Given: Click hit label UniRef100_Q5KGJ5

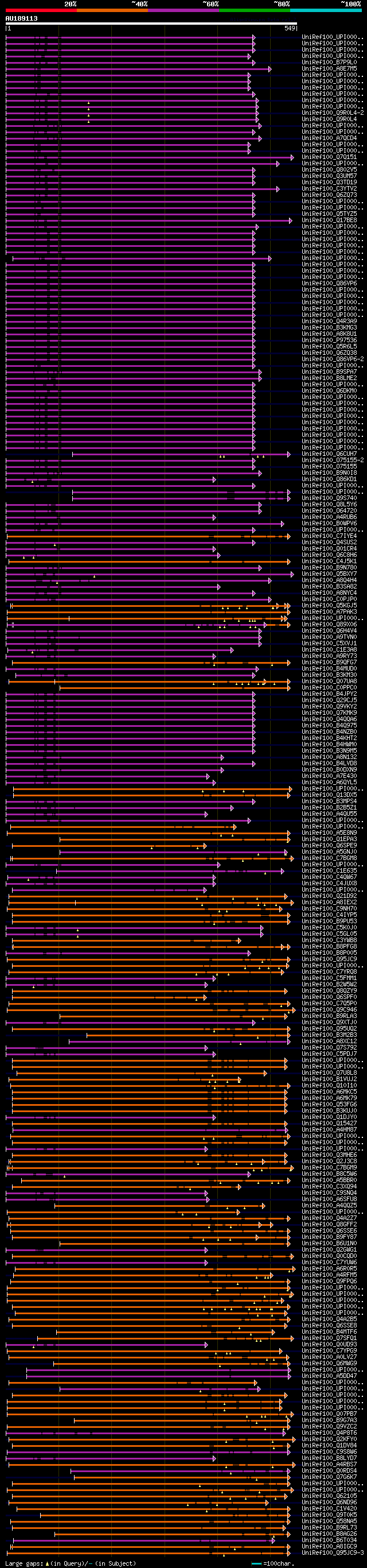Looking at the screenshot, I should click(x=329, y=606).
